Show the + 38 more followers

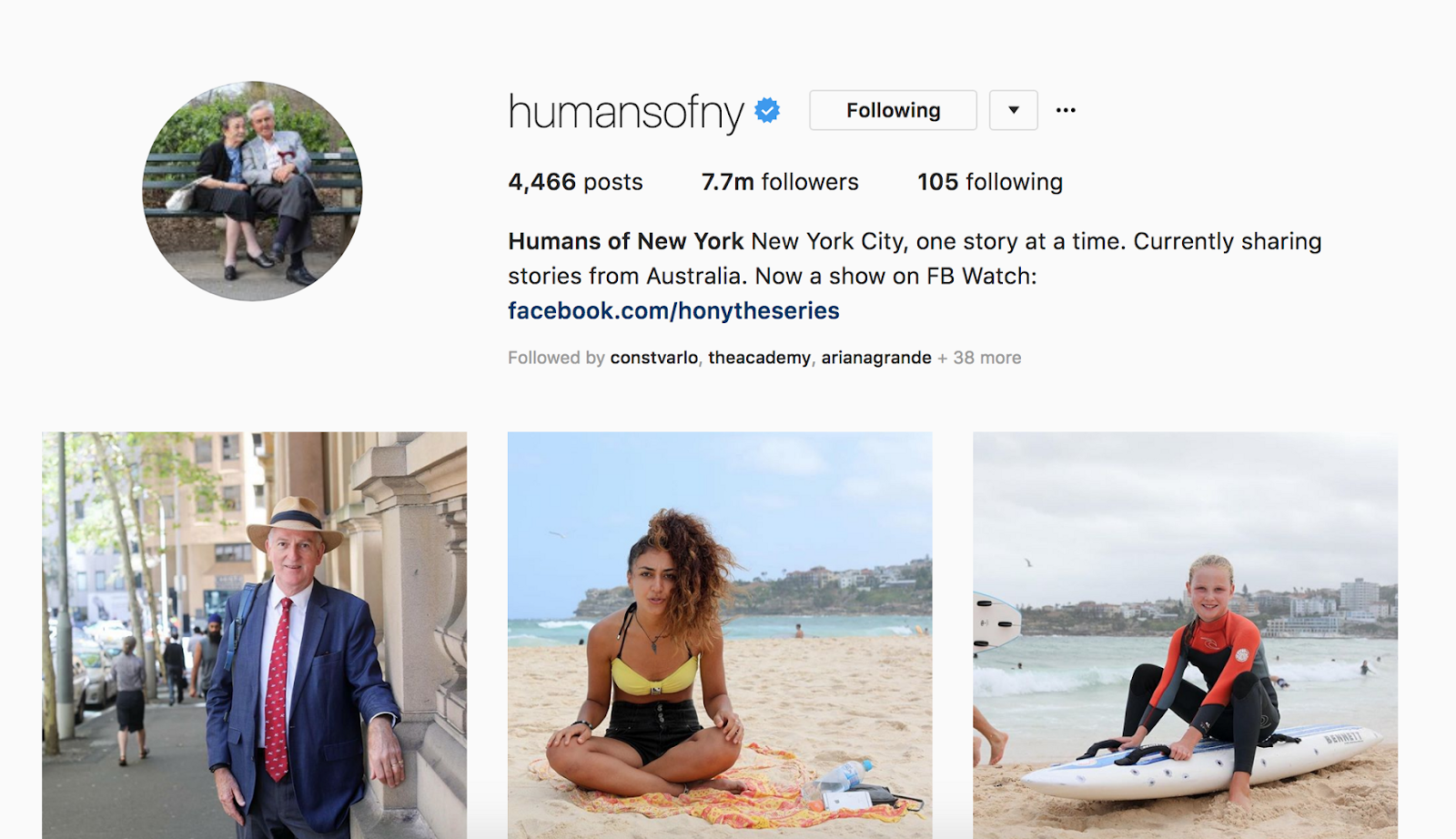(x=979, y=358)
